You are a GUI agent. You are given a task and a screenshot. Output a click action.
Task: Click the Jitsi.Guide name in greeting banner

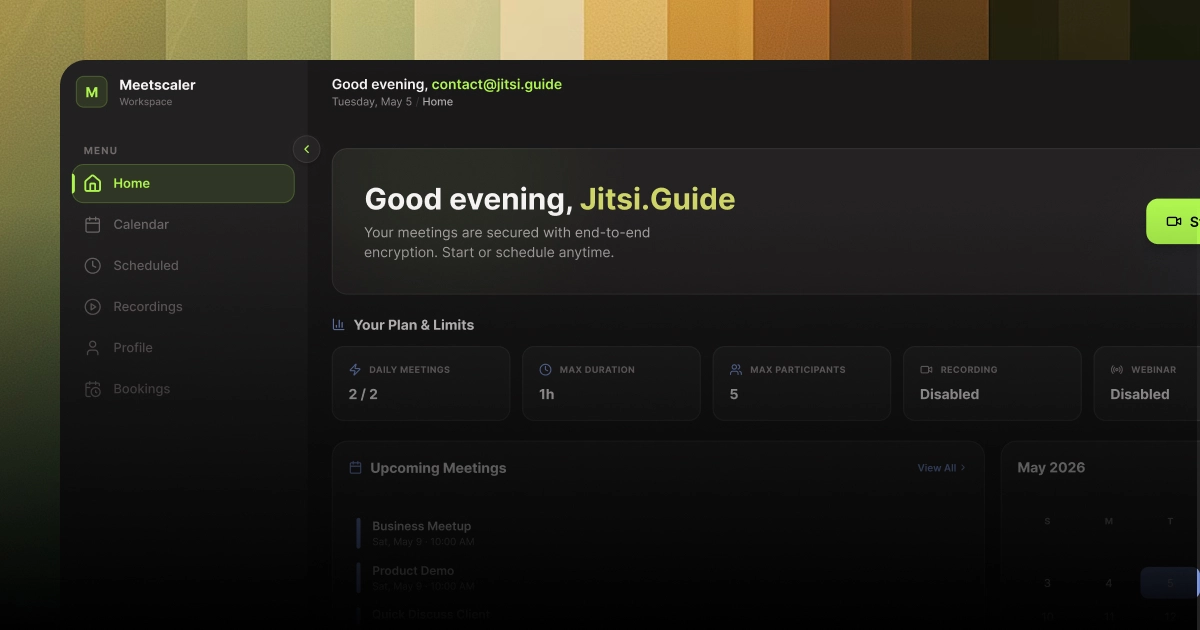(x=657, y=199)
